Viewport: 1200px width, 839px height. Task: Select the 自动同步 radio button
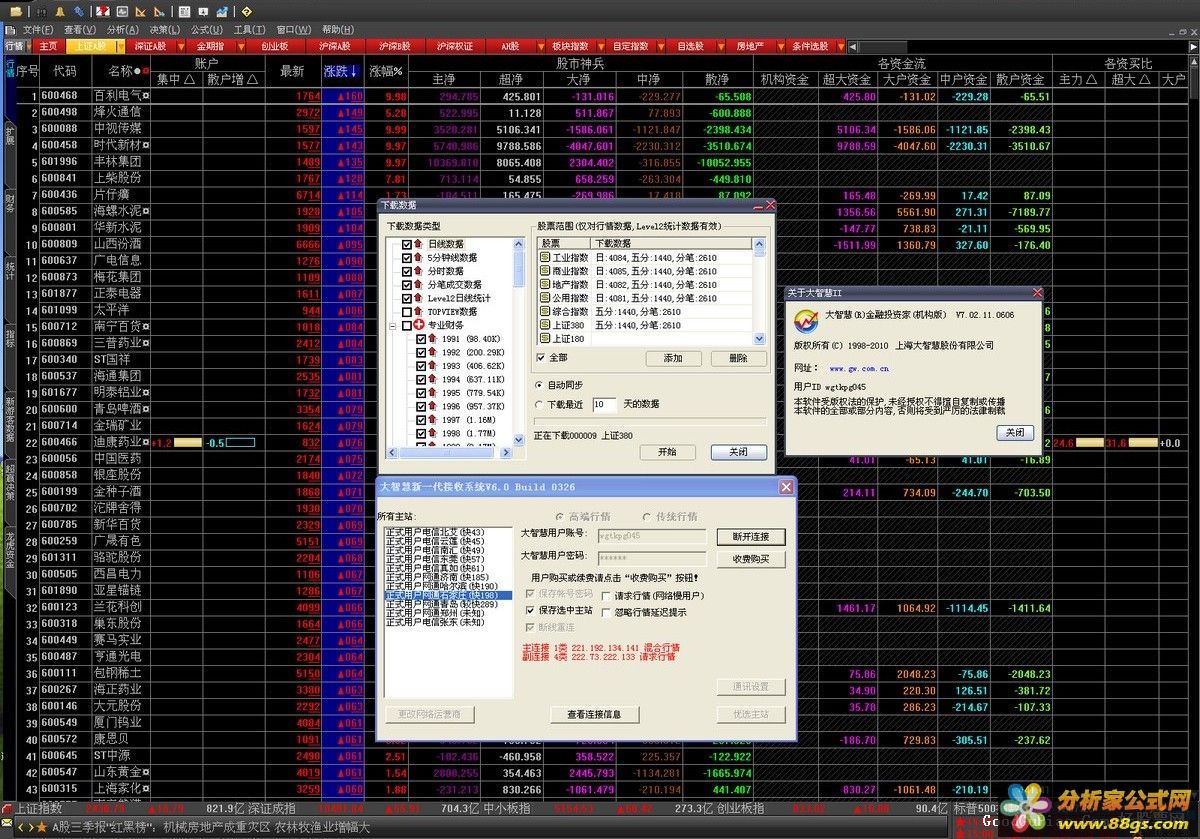pos(540,385)
